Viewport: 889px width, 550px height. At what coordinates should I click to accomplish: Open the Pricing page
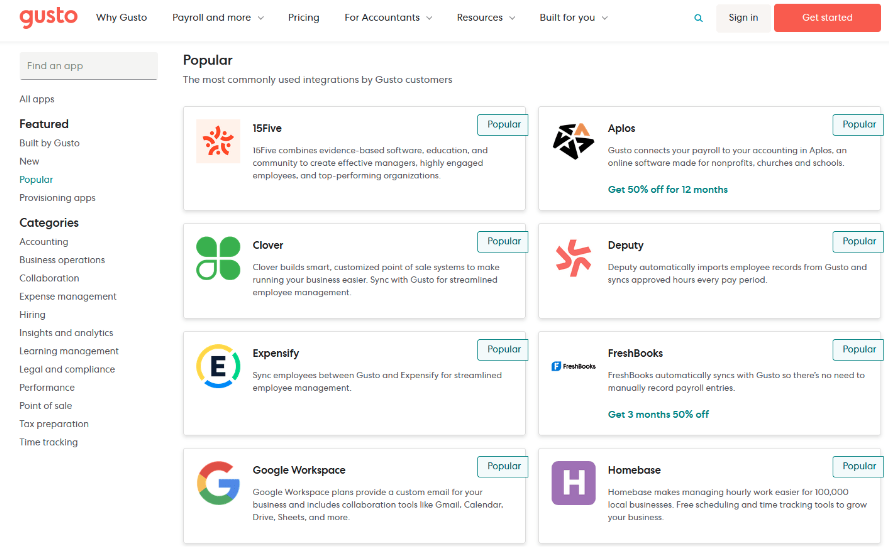pos(303,18)
